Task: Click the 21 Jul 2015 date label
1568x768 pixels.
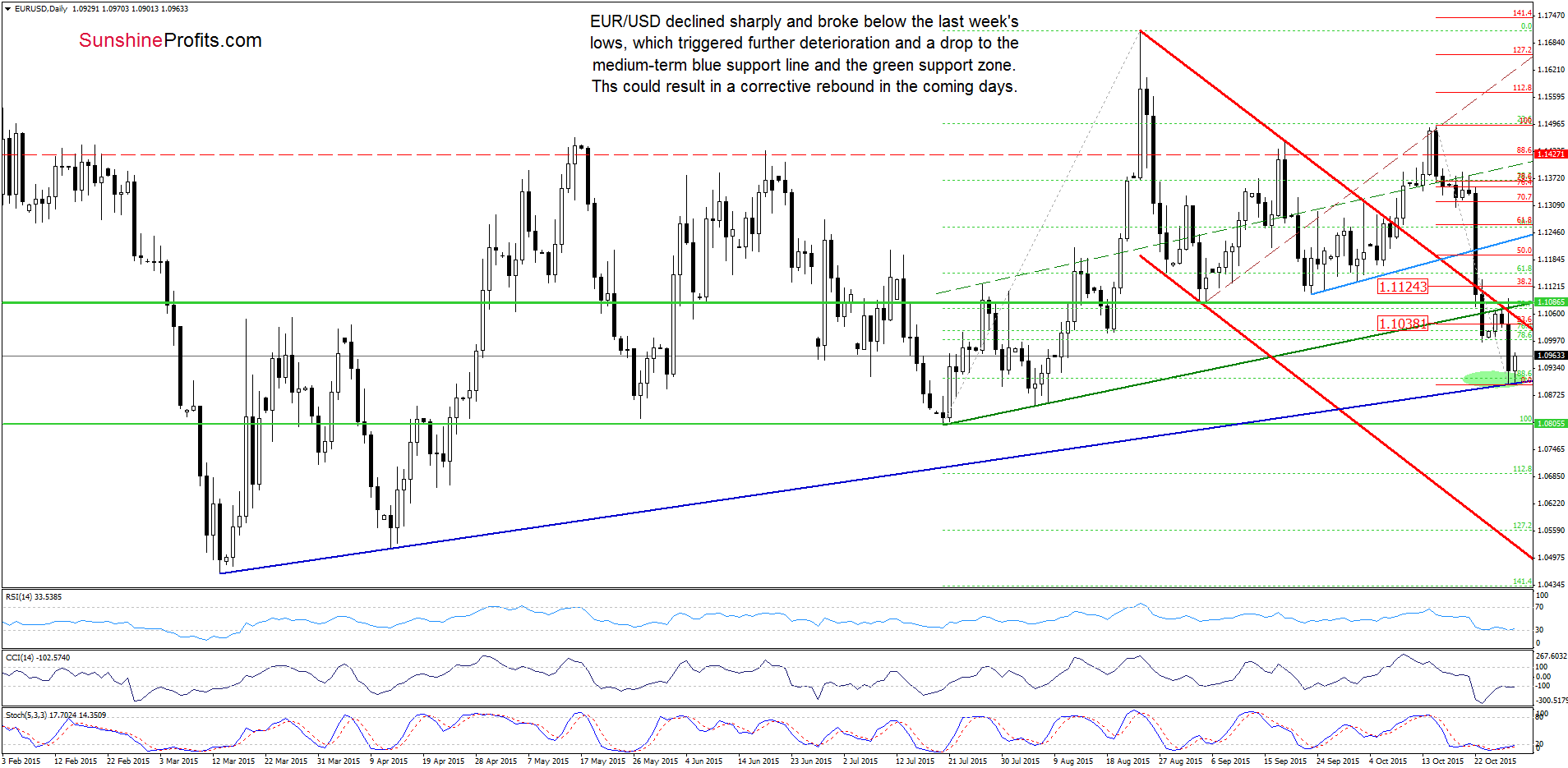Action: (968, 761)
